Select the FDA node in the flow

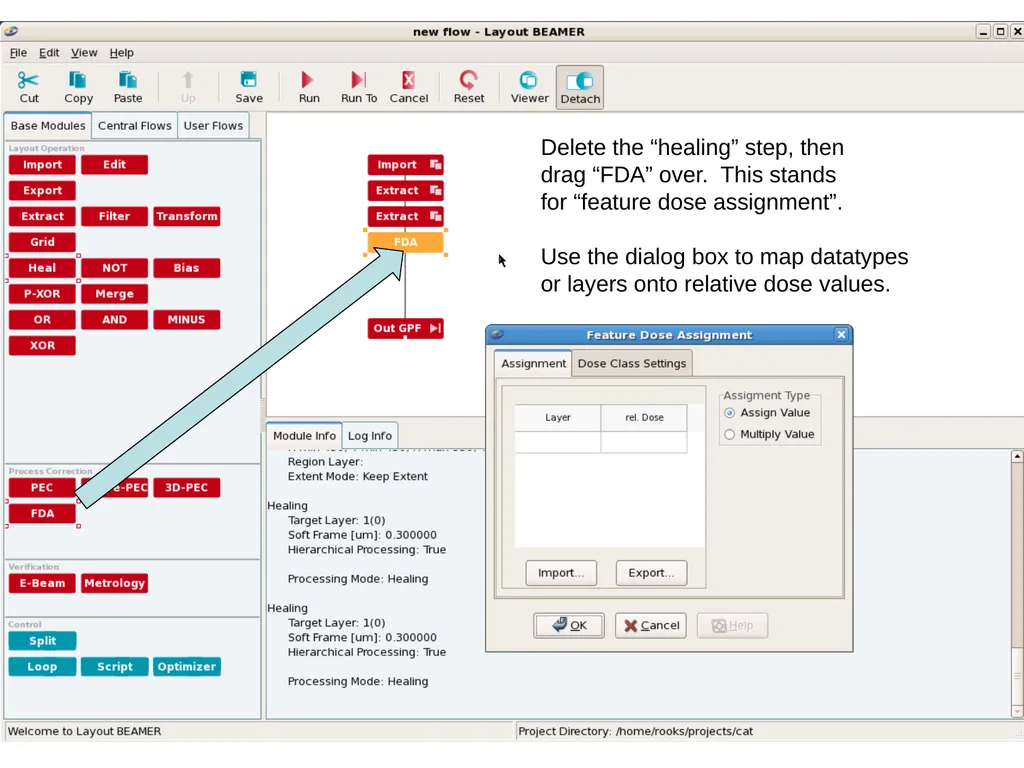click(406, 242)
